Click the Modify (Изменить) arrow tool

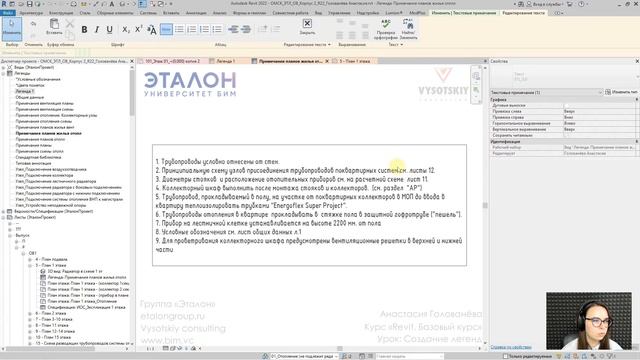tap(11, 29)
